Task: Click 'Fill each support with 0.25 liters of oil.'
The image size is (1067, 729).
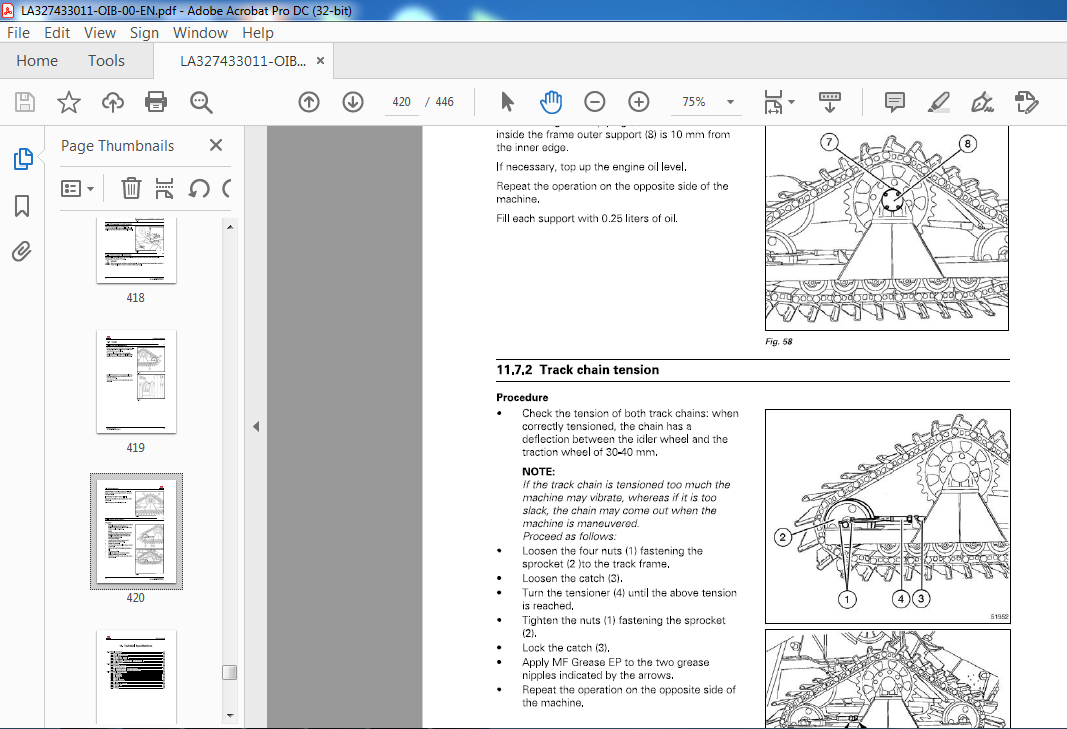Action: (587, 218)
